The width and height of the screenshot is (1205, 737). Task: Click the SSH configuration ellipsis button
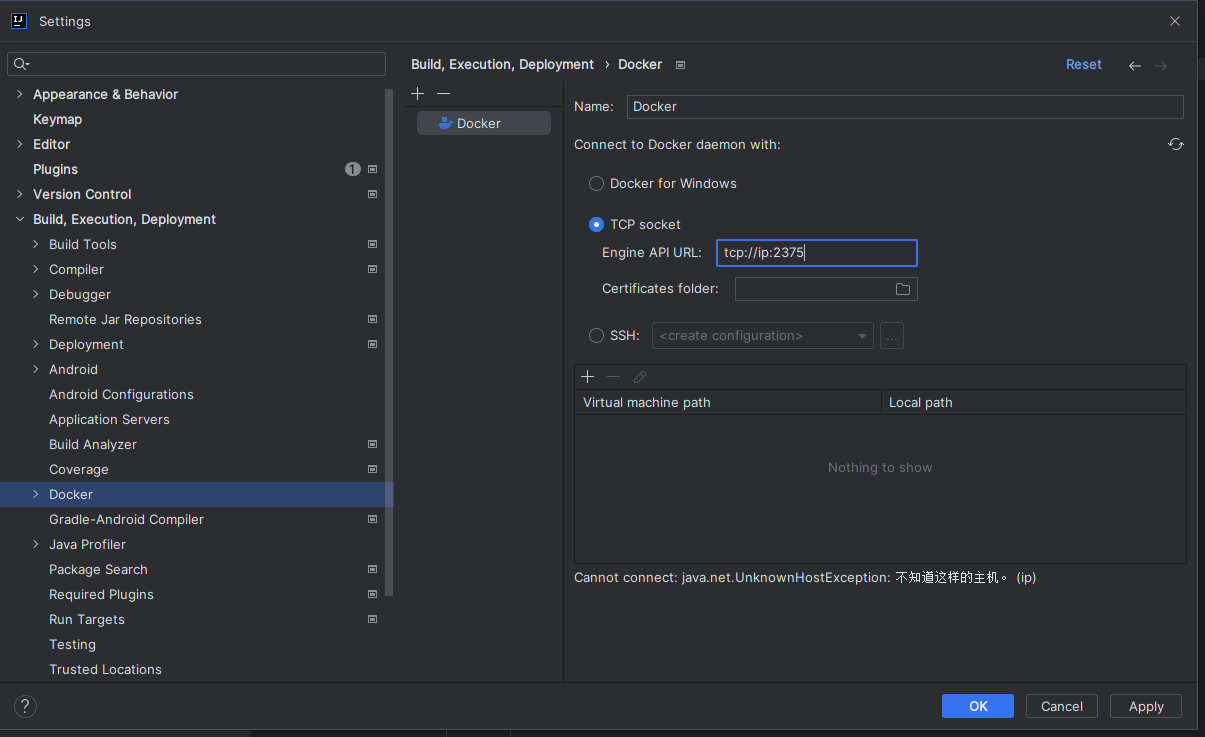coord(892,336)
